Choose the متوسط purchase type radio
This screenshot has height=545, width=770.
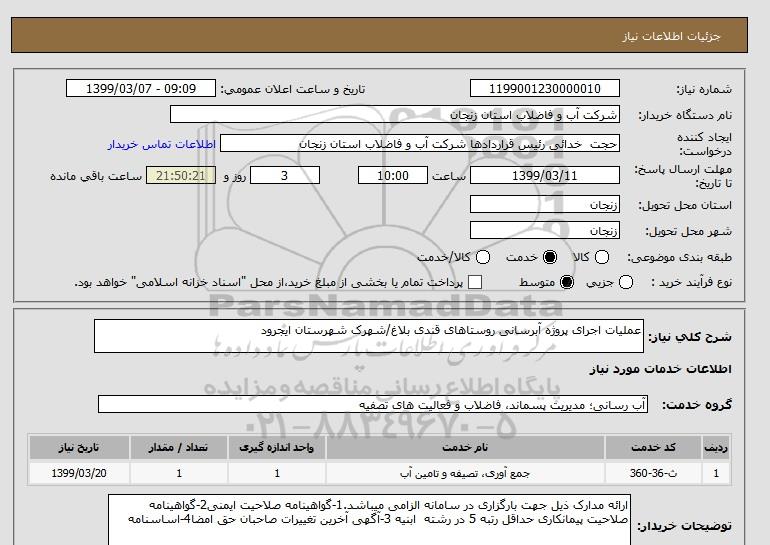point(567,282)
